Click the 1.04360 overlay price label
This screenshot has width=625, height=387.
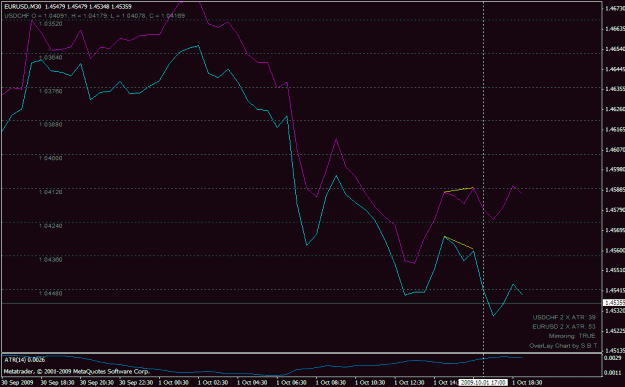click(x=51, y=259)
